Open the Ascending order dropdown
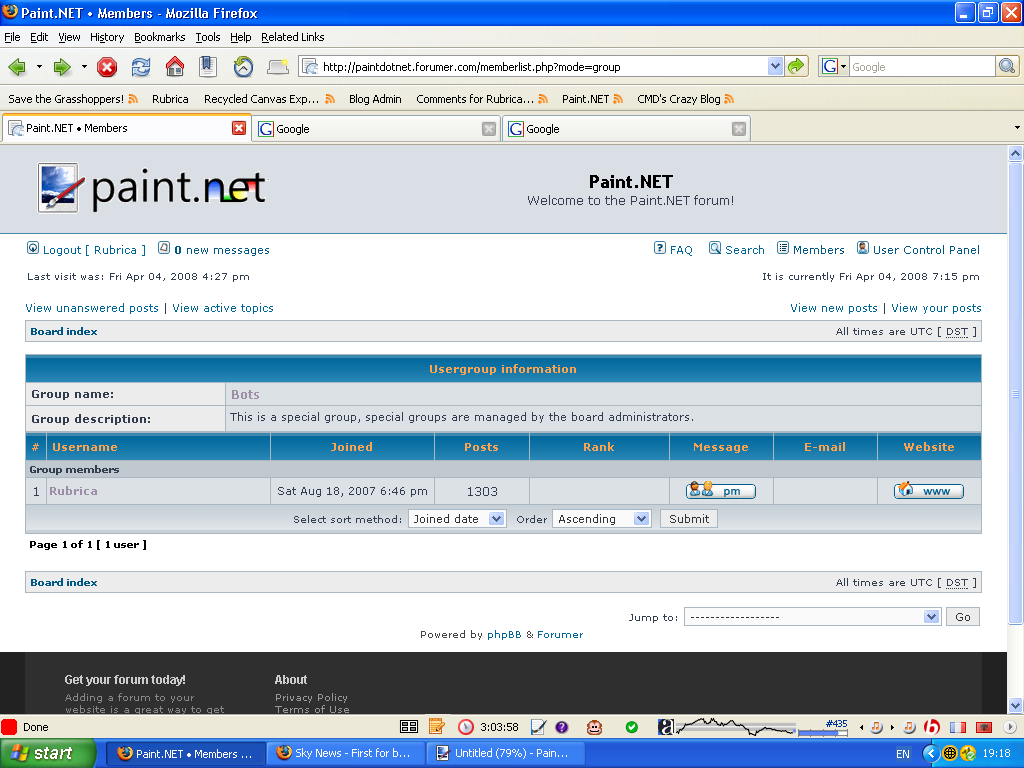The image size is (1024, 768). coord(641,519)
